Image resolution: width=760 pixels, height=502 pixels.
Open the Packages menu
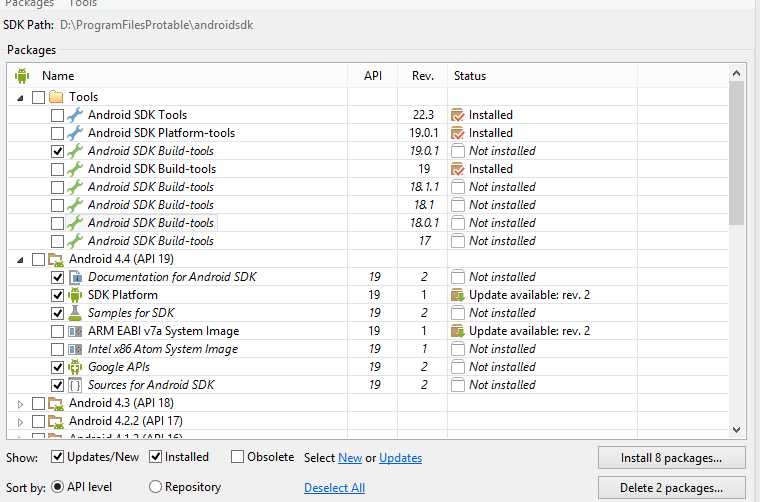pyautogui.click(x=30, y=3)
